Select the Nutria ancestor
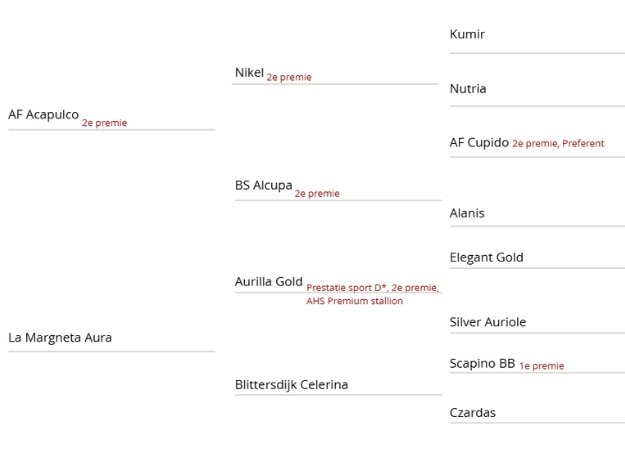 pos(468,89)
